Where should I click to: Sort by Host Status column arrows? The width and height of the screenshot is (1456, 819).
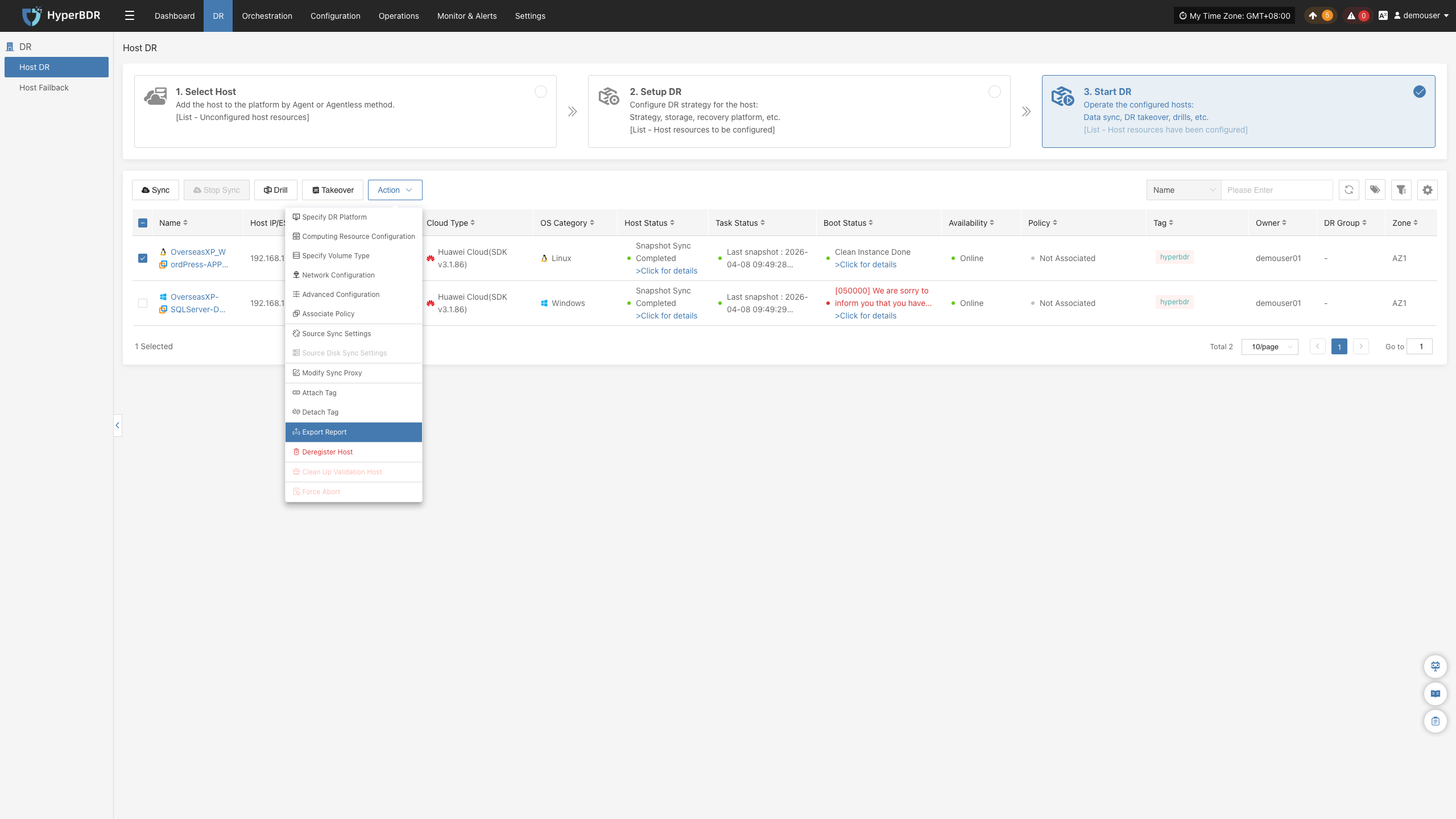[672, 223]
